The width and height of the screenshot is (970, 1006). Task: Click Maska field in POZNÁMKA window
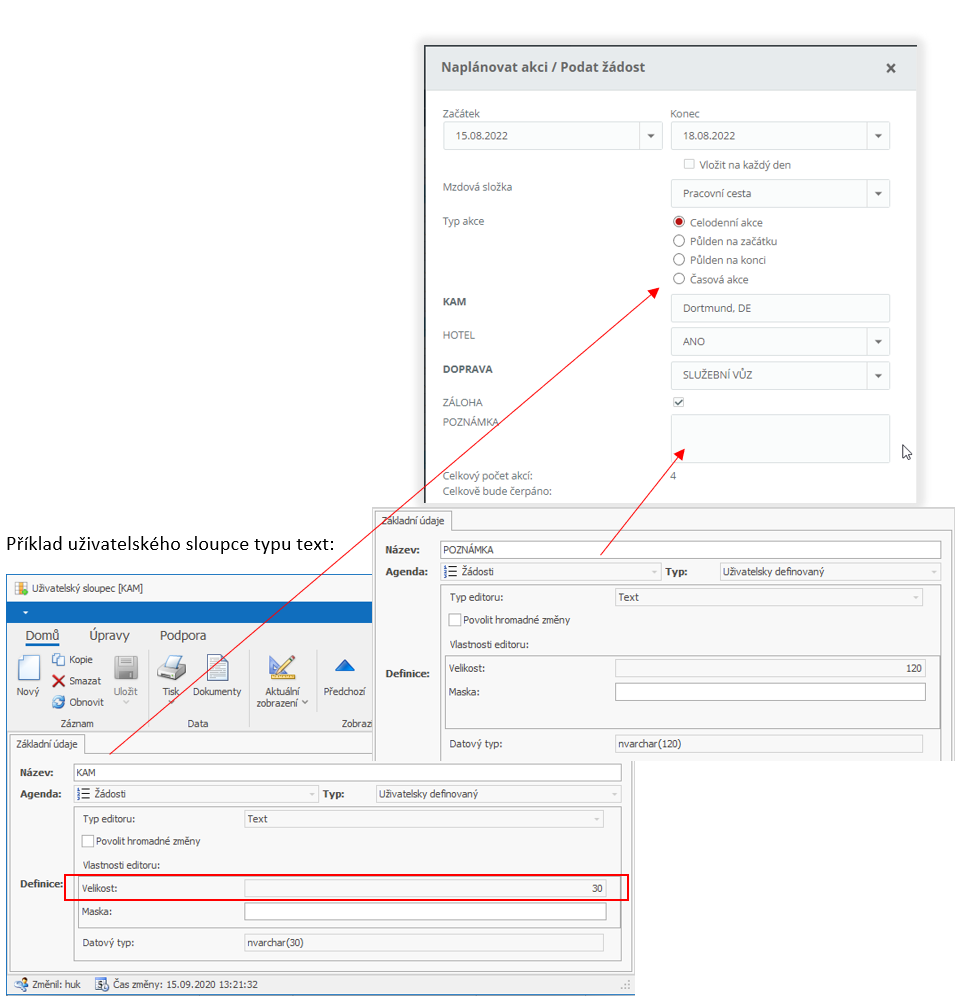[770, 692]
